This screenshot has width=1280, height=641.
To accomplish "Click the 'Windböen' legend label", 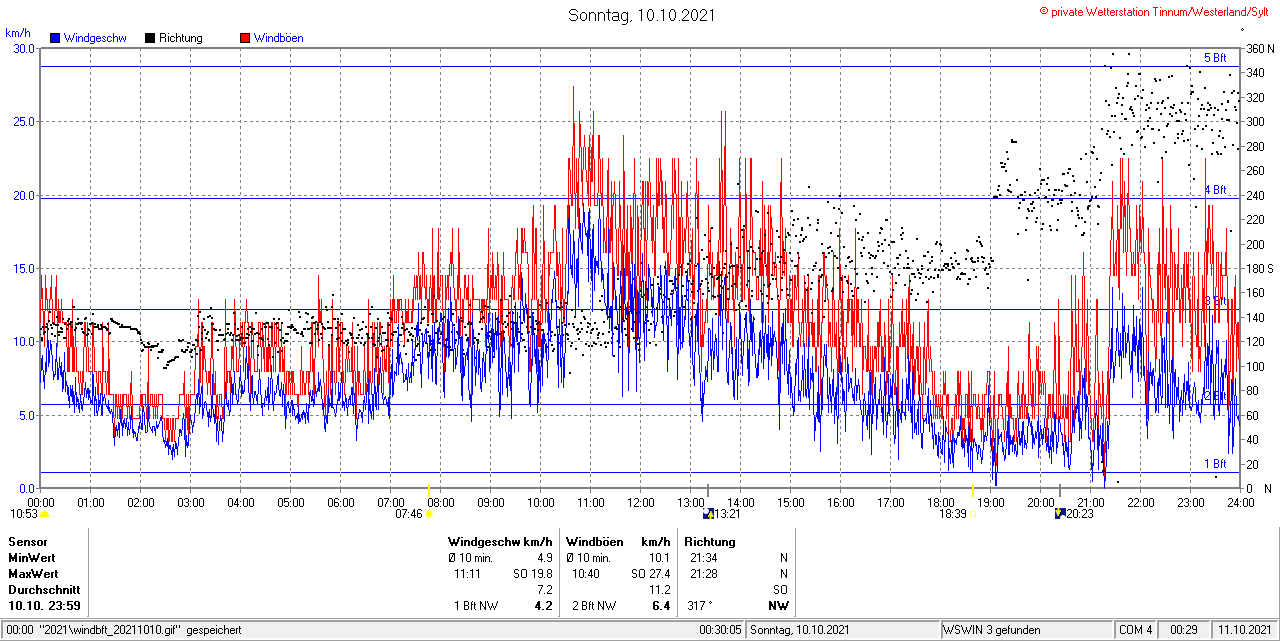I will click(279, 38).
